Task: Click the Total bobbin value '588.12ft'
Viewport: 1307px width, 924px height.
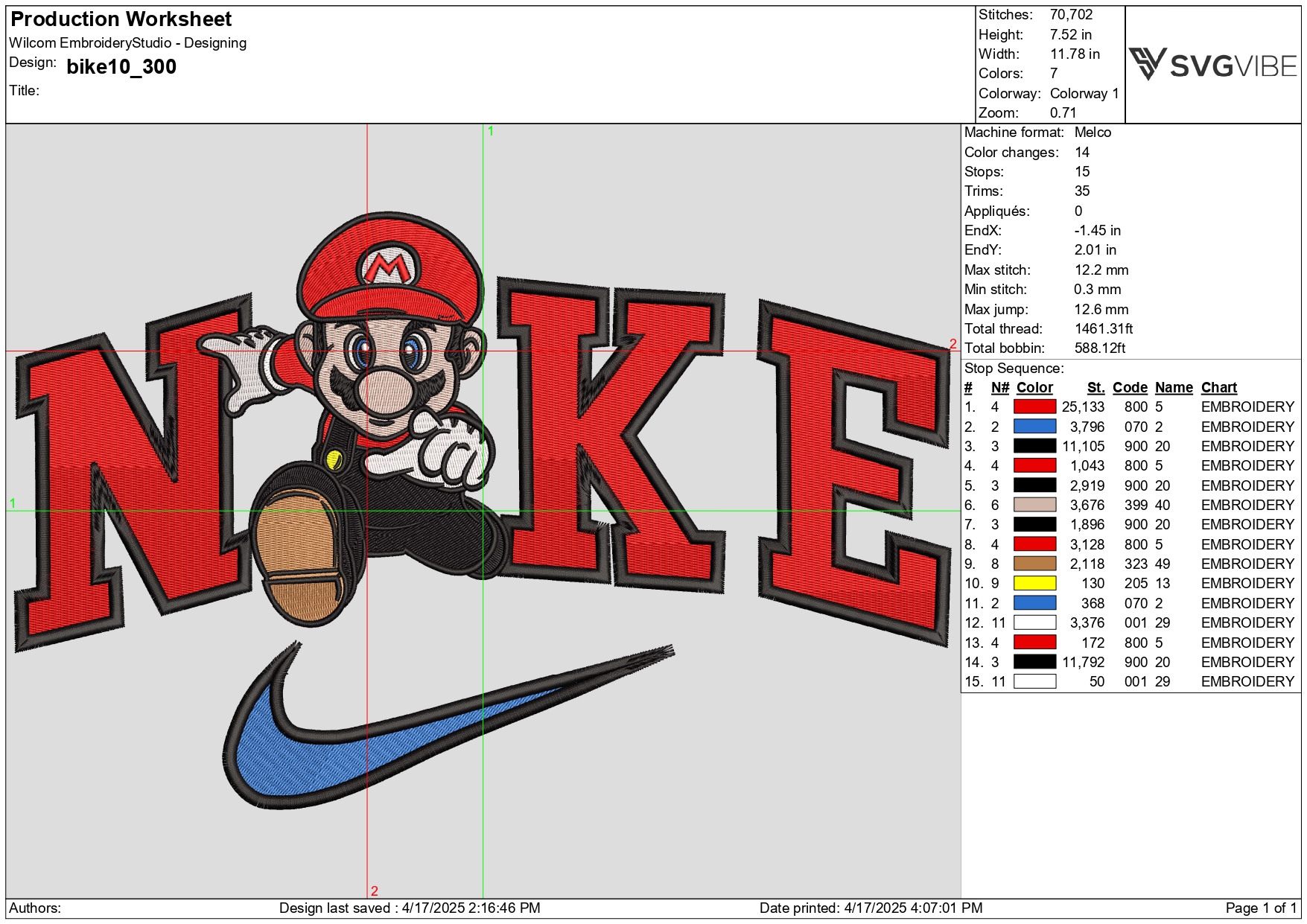Action: pyautogui.click(x=1100, y=348)
